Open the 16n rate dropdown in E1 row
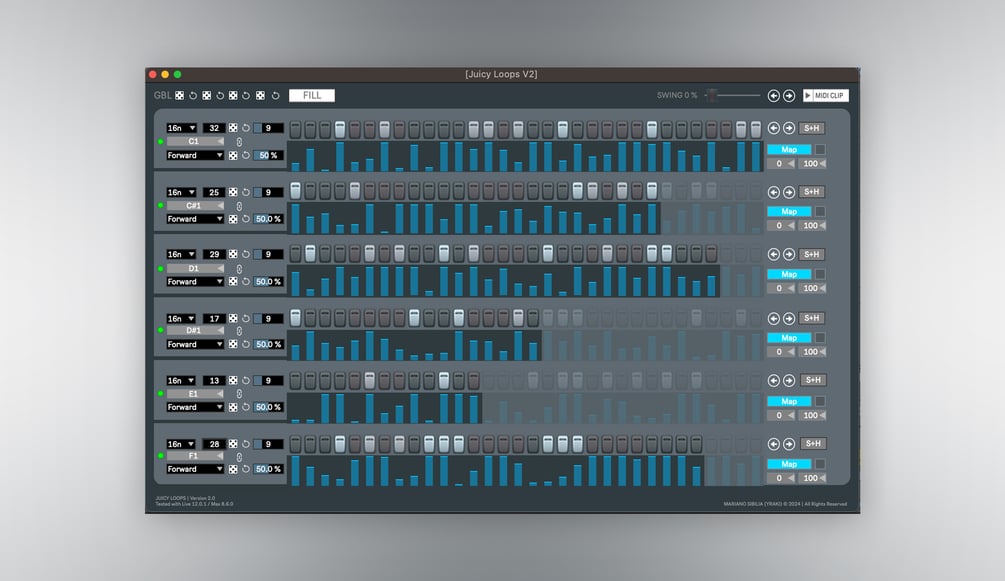Image resolution: width=1005 pixels, height=581 pixels. tap(181, 381)
